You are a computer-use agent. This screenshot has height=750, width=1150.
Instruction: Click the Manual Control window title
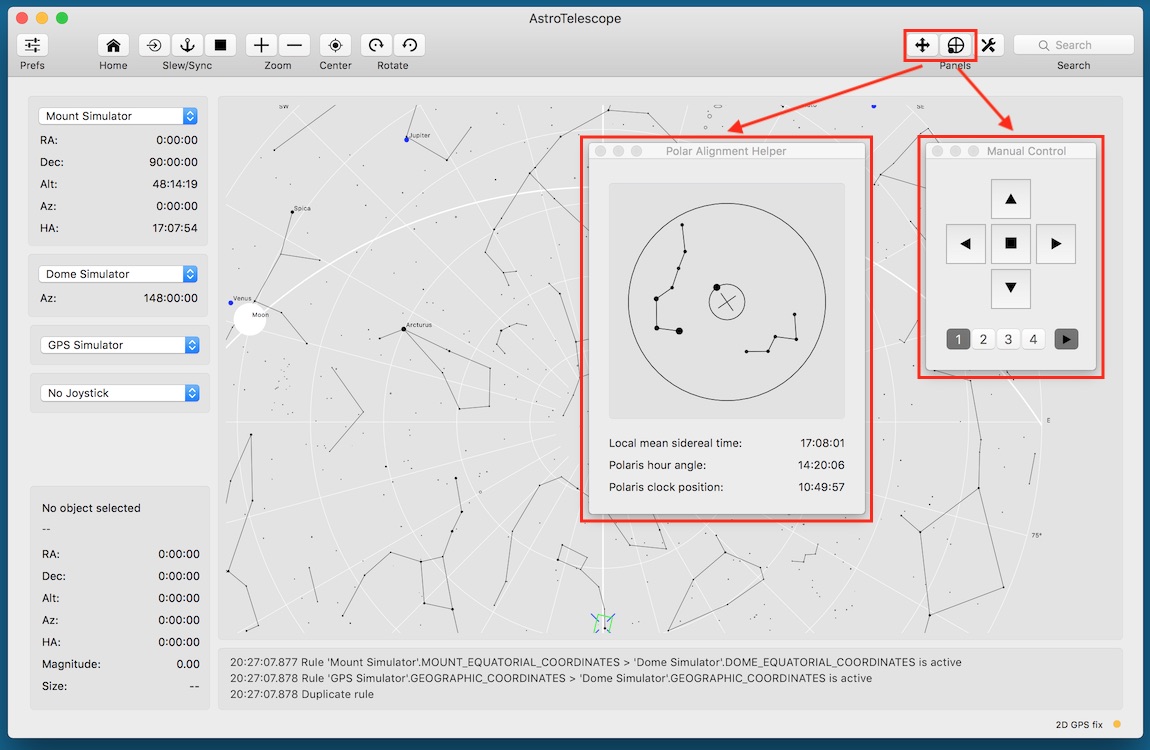click(1026, 151)
